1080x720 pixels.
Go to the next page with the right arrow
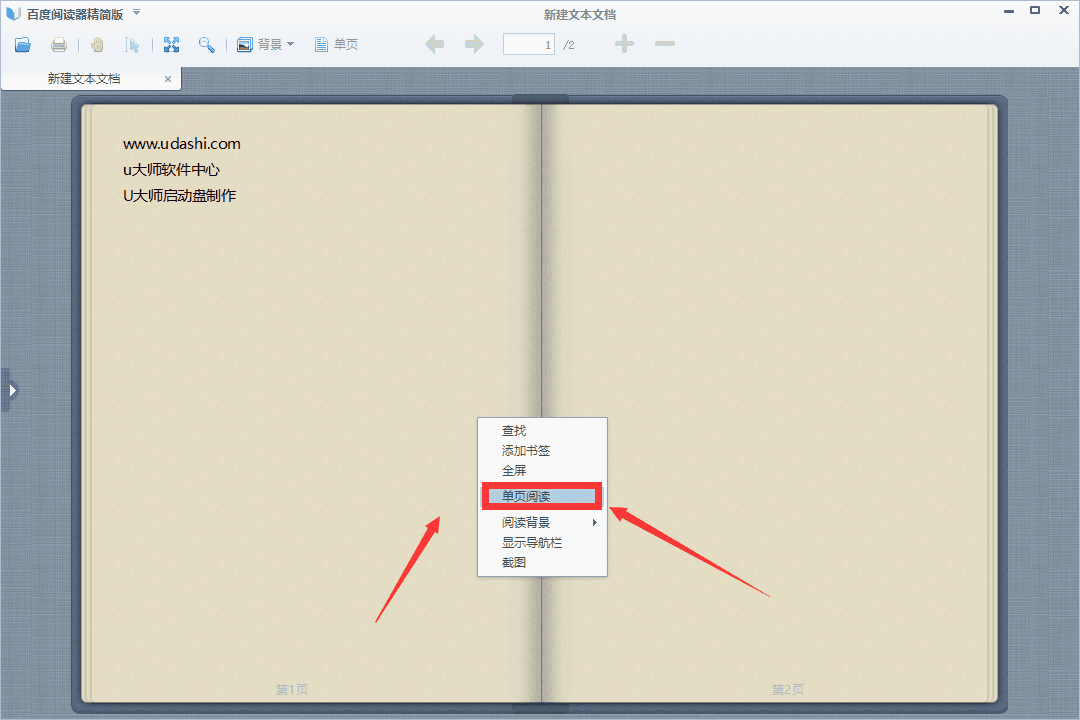coord(475,44)
